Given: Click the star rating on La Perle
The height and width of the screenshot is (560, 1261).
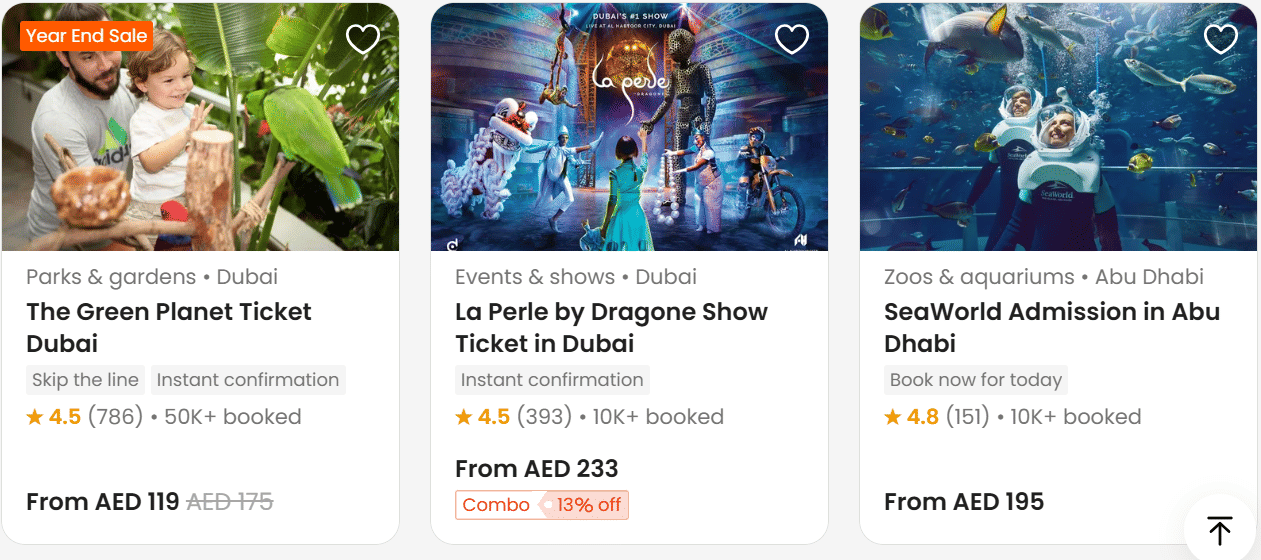Looking at the screenshot, I should click(483, 417).
